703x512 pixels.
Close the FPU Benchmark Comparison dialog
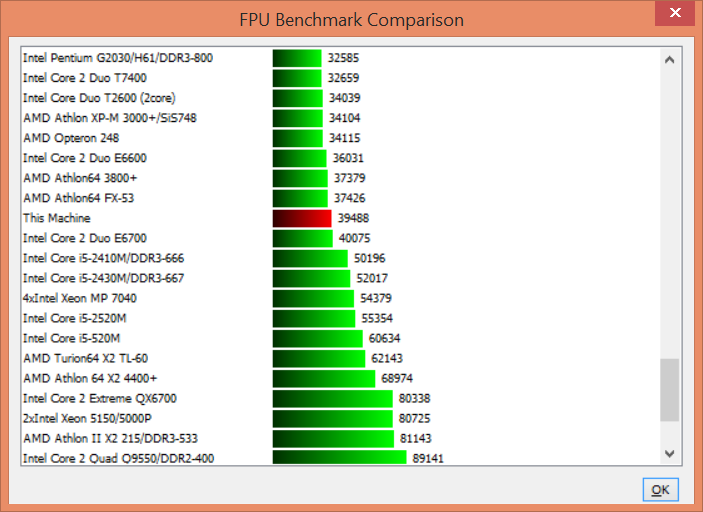(675, 13)
